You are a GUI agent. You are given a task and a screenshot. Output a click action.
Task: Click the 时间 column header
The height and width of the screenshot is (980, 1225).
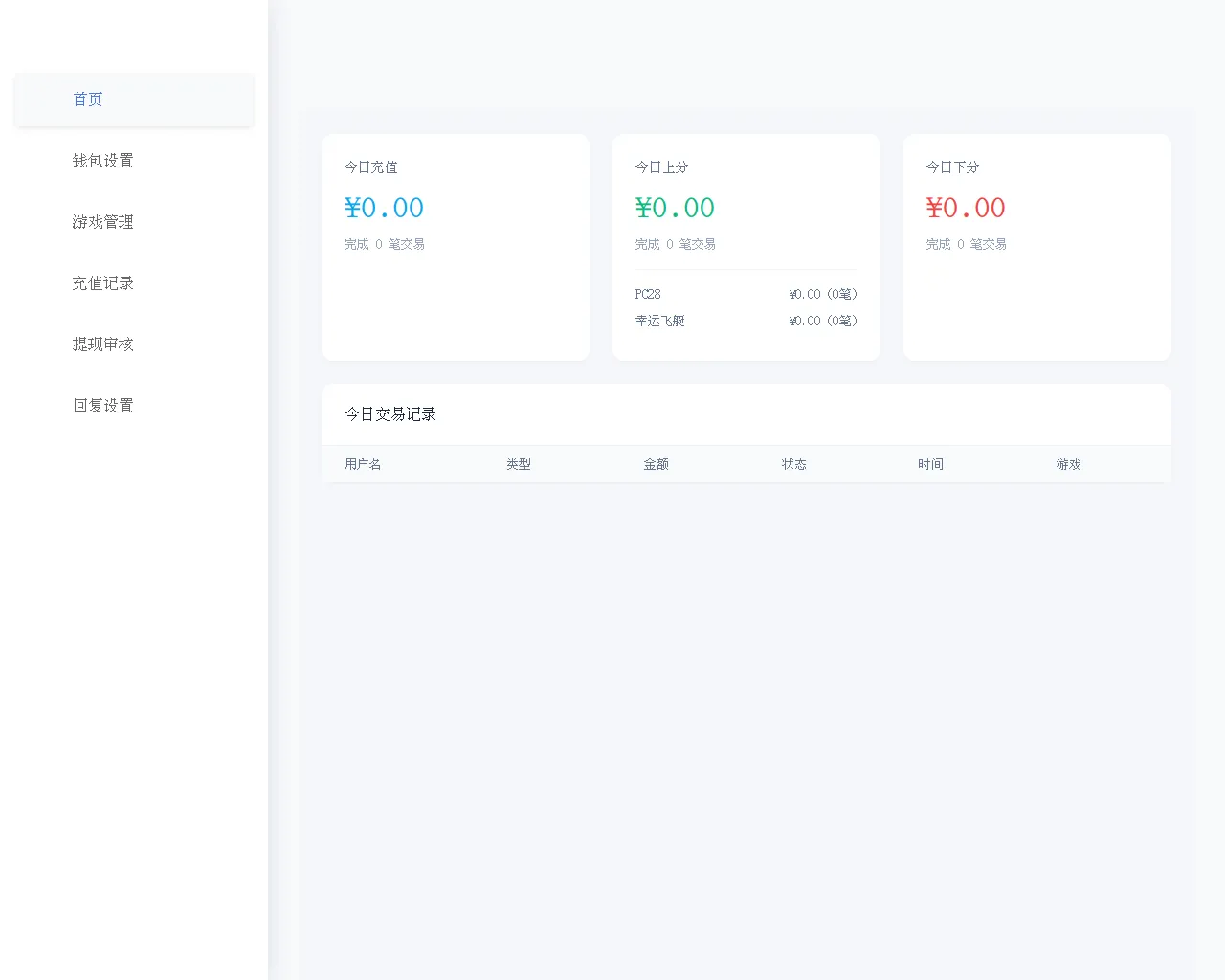coord(931,464)
